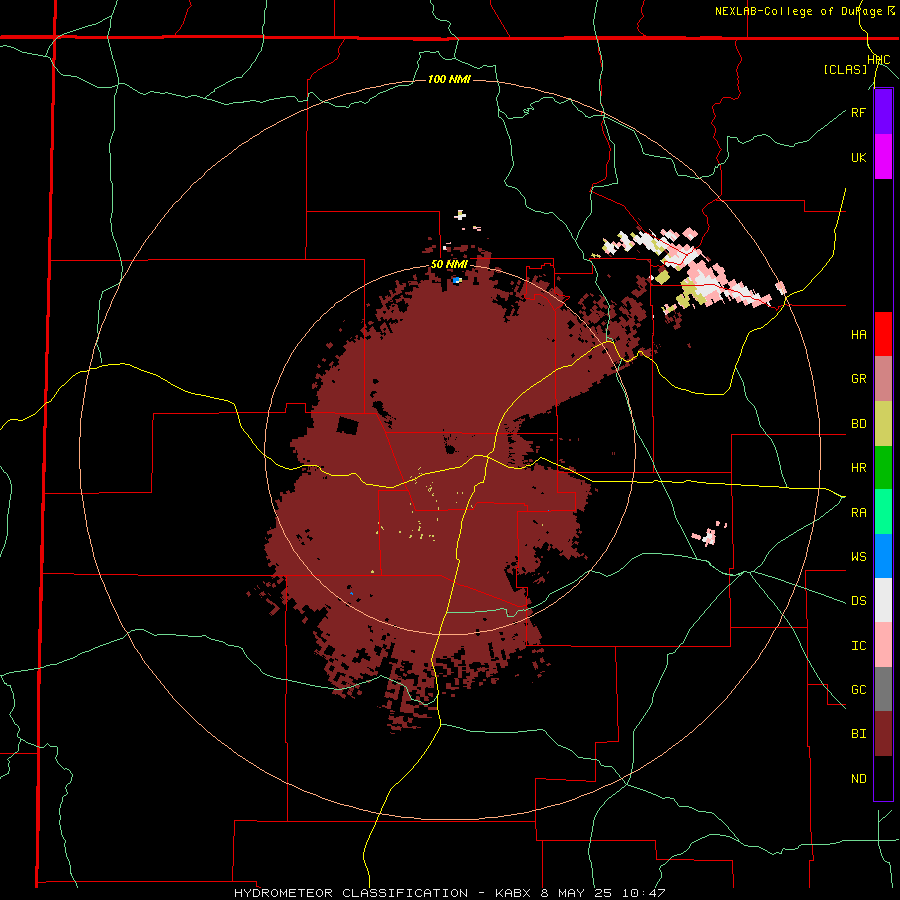Viewport: 900px width, 900px height.
Task: Click the GR legend label
Action: (x=858, y=379)
